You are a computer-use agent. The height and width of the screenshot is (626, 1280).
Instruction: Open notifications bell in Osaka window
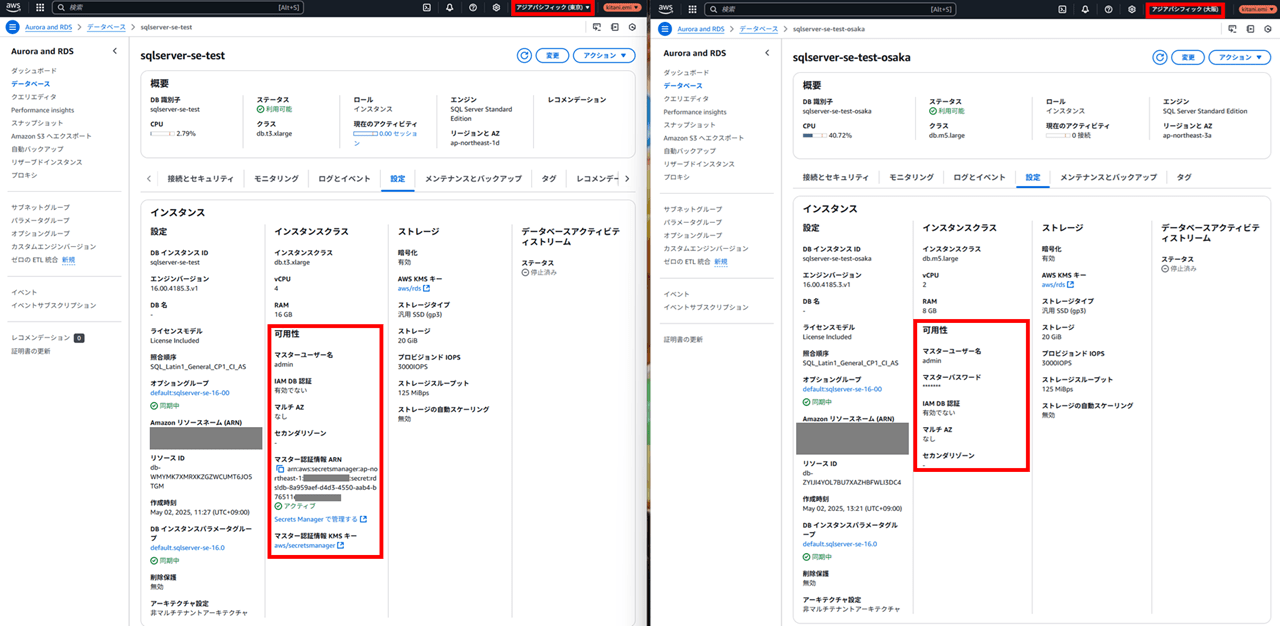click(1086, 8)
